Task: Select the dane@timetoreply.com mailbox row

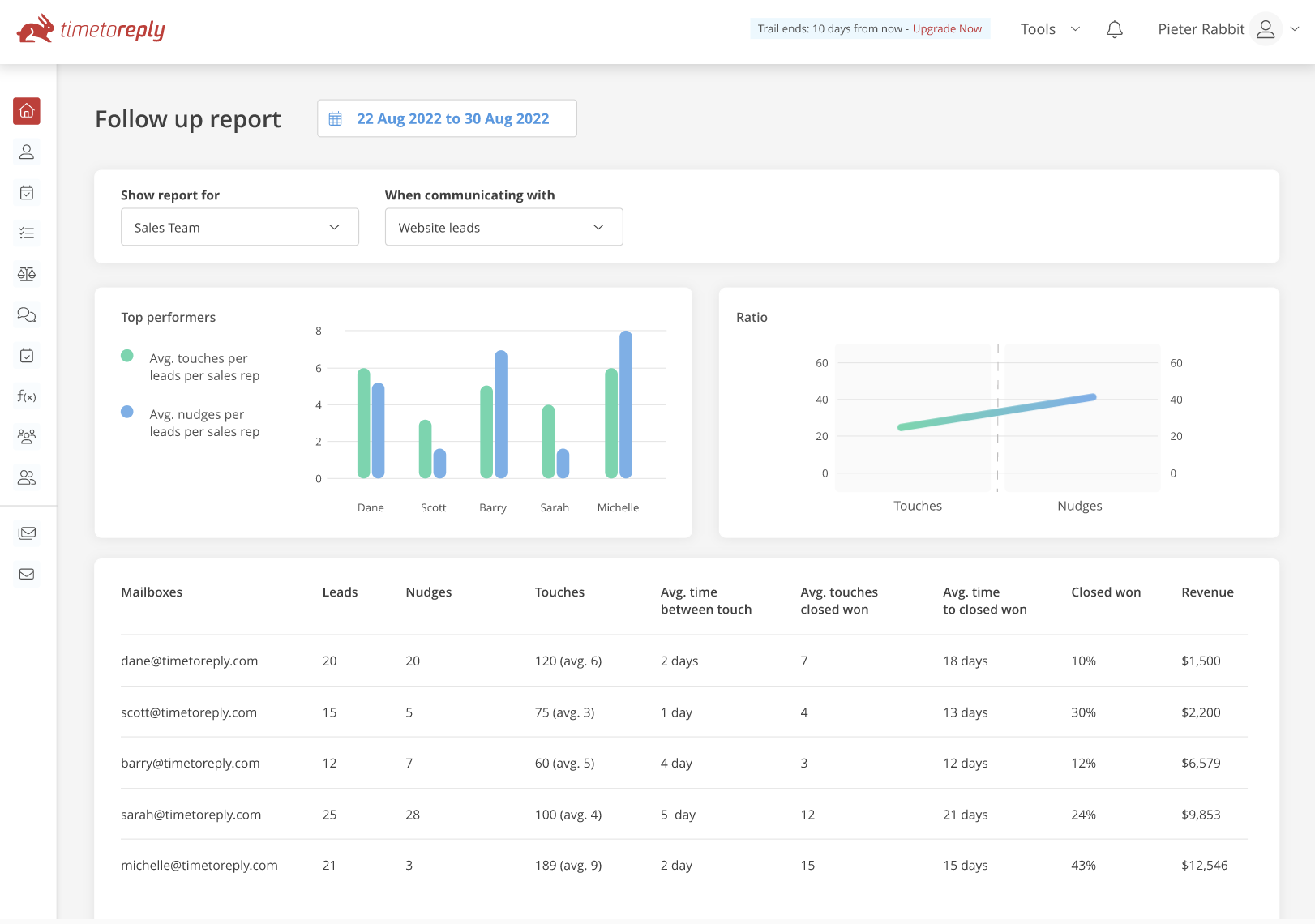Action: click(684, 661)
